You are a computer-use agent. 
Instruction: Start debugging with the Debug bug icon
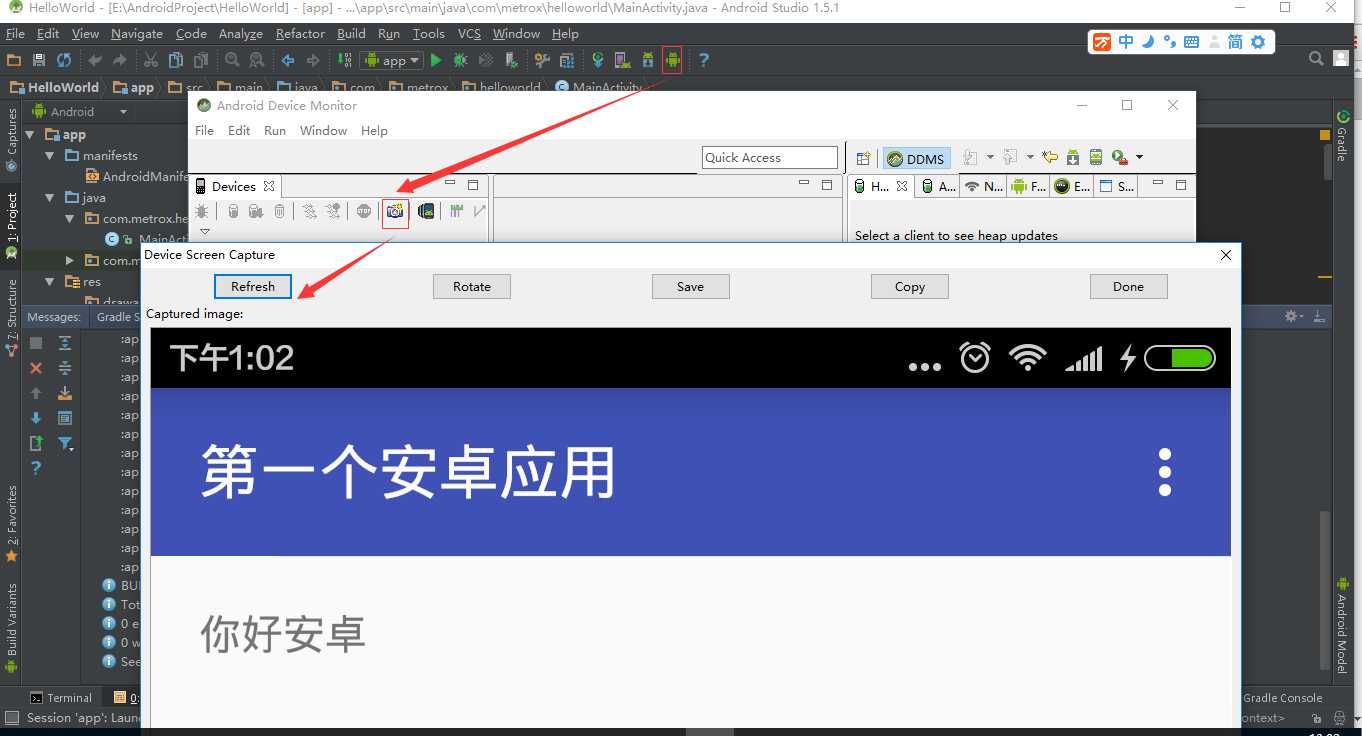click(460, 60)
